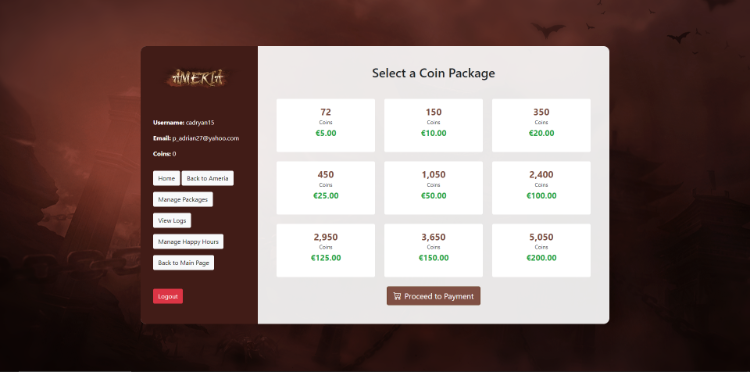The width and height of the screenshot is (750, 372).
Task: Open the View Logs page
Action: point(172,220)
